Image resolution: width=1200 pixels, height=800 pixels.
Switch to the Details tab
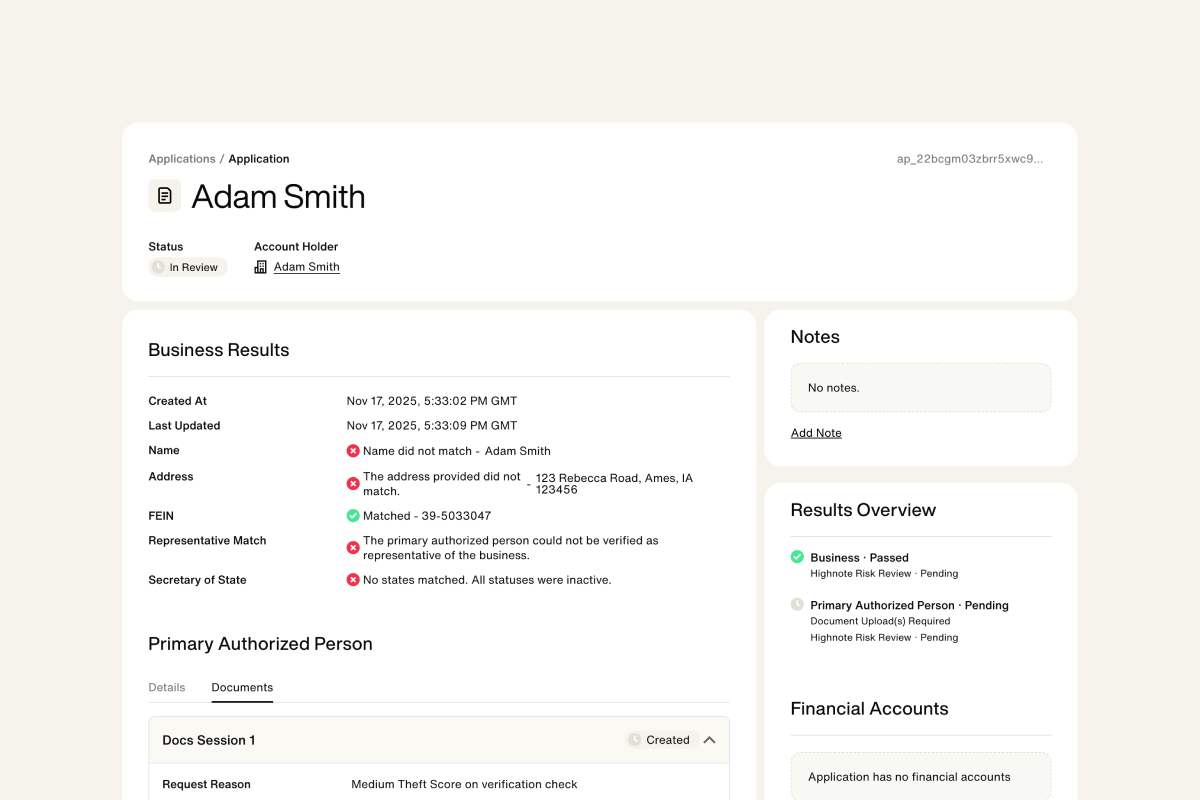167,688
